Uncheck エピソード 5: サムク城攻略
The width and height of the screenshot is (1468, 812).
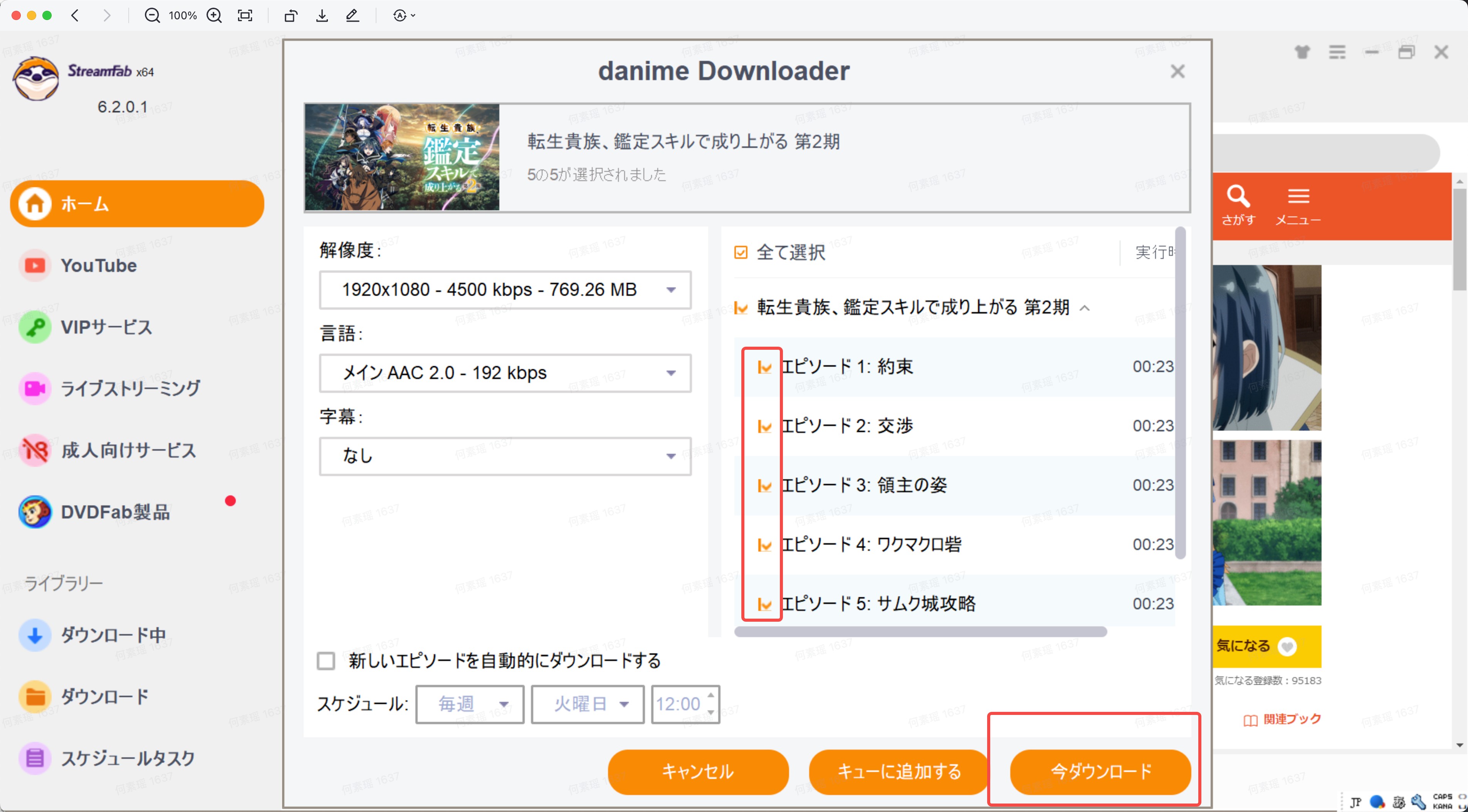(764, 604)
